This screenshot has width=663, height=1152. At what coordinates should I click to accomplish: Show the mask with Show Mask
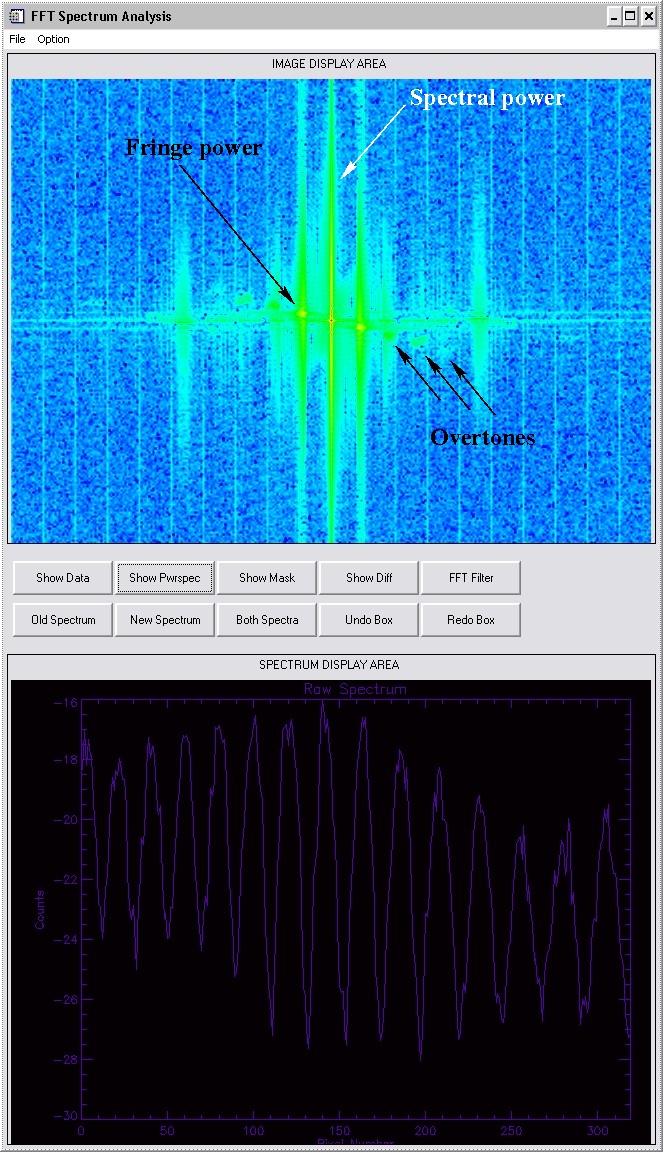click(x=267, y=577)
